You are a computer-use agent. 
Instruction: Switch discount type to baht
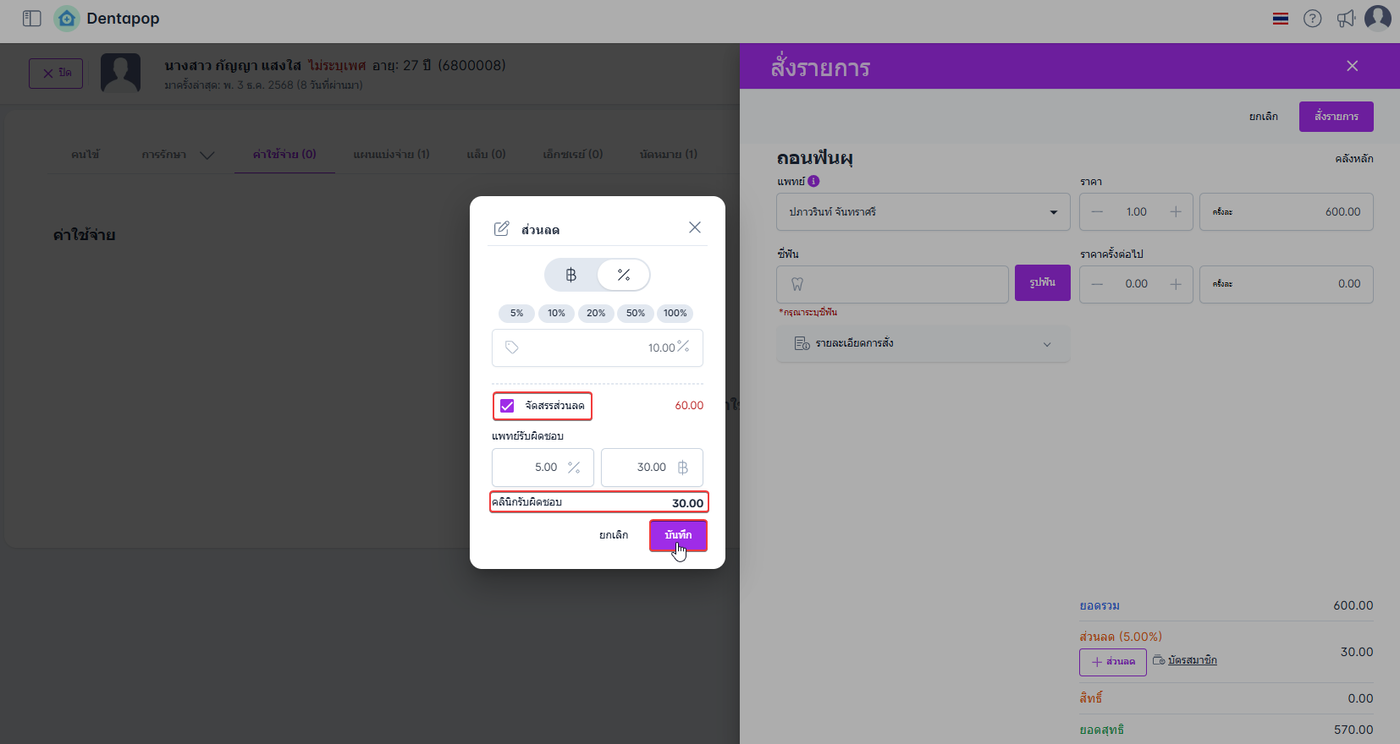coord(571,275)
